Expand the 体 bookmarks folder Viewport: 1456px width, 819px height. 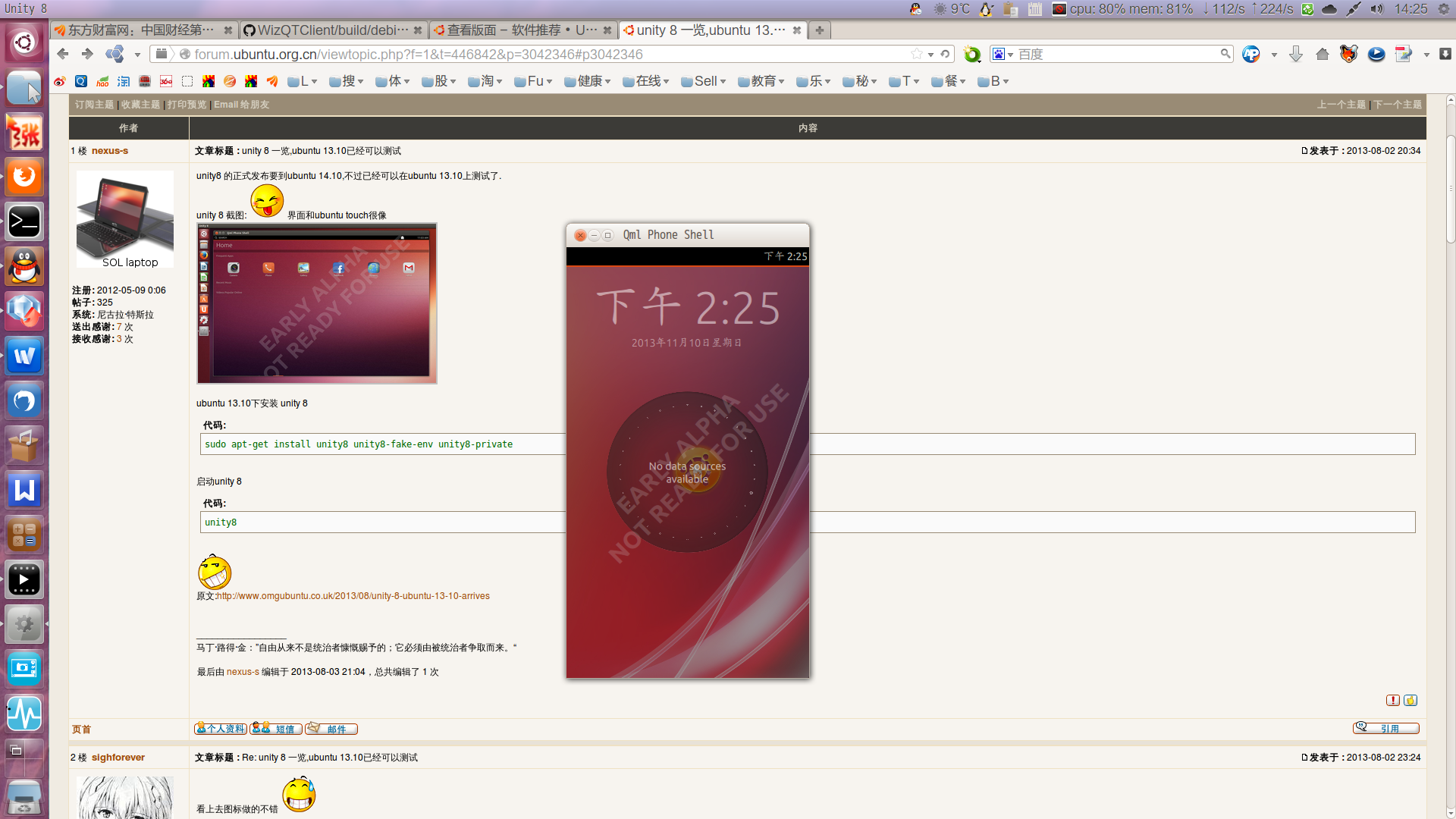[x=393, y=81]
